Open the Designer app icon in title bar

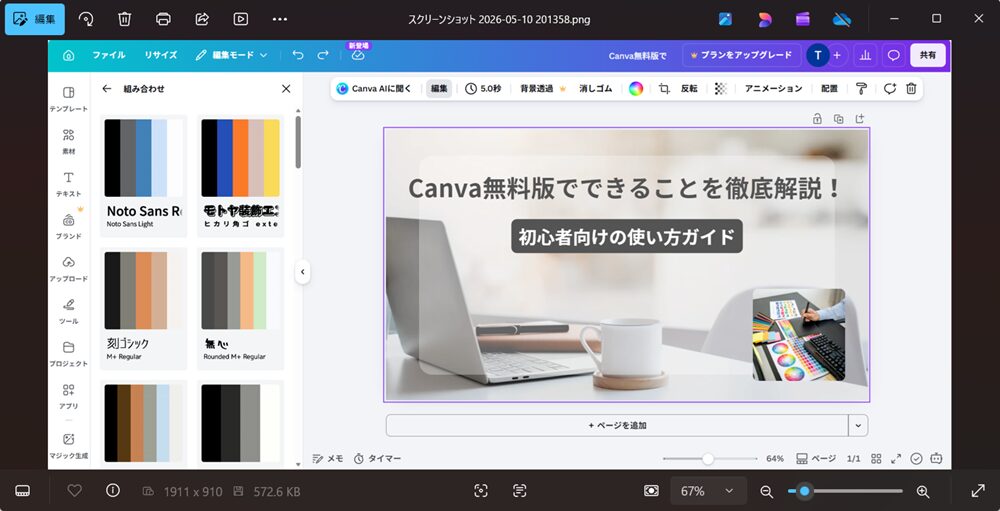point(765,19)
